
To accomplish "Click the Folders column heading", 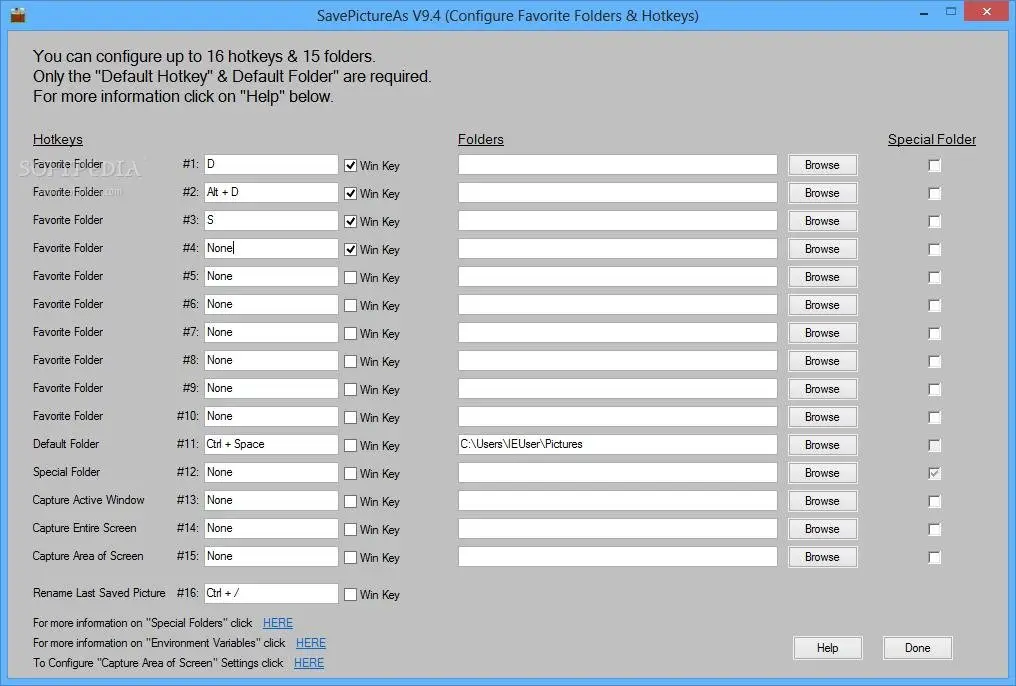I will pyautogui.click(x=481, y=139).
